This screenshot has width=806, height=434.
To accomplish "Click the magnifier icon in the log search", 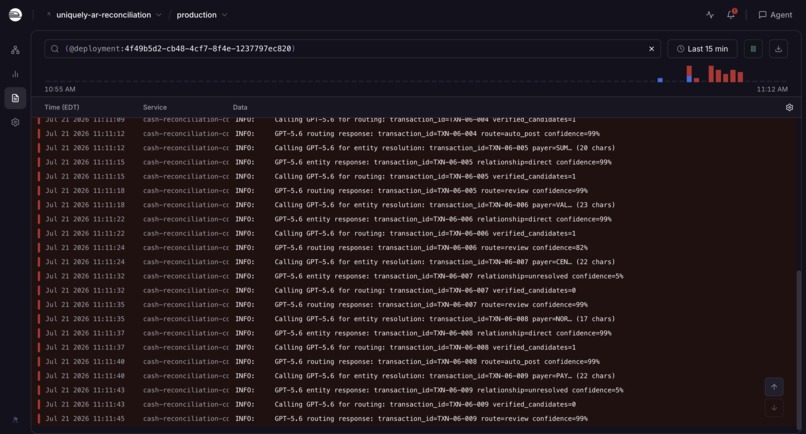I will (54, 49).
